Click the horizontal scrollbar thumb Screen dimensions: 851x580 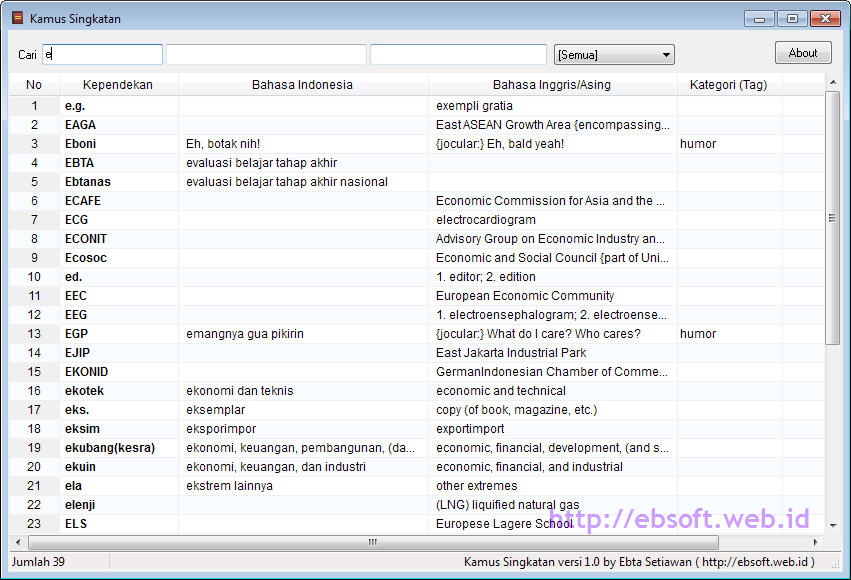pos(373,542)
